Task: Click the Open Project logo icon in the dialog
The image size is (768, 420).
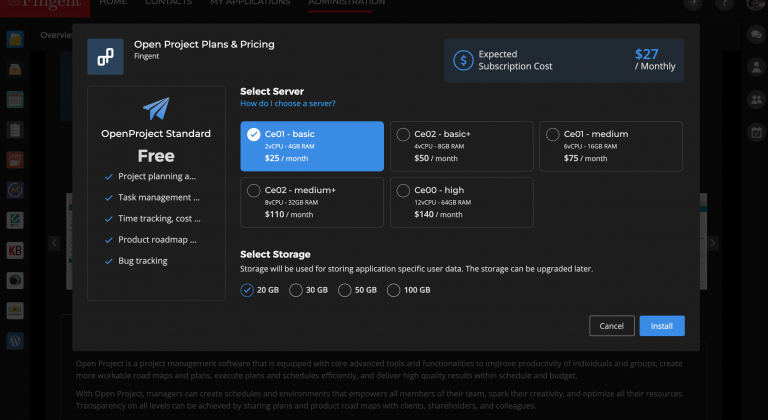Action: [105, 57]
